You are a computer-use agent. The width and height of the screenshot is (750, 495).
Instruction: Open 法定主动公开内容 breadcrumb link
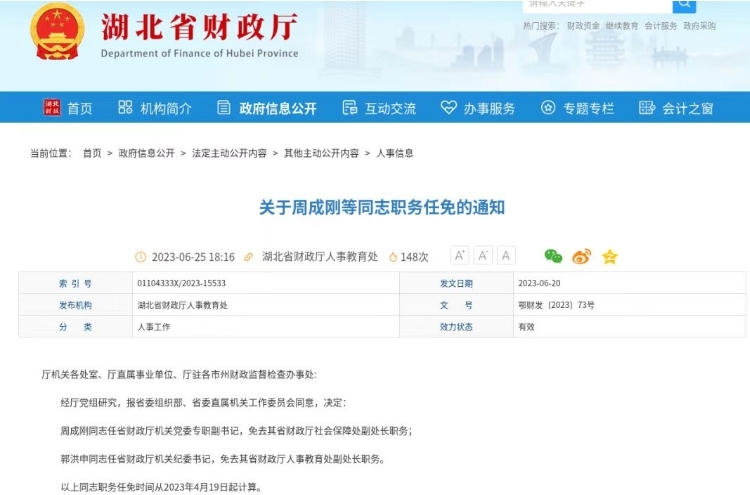click(x=229, y=153)
